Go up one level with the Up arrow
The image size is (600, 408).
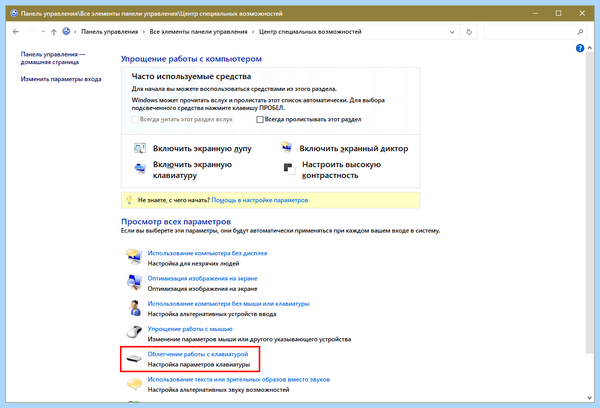tap(54, 32)
